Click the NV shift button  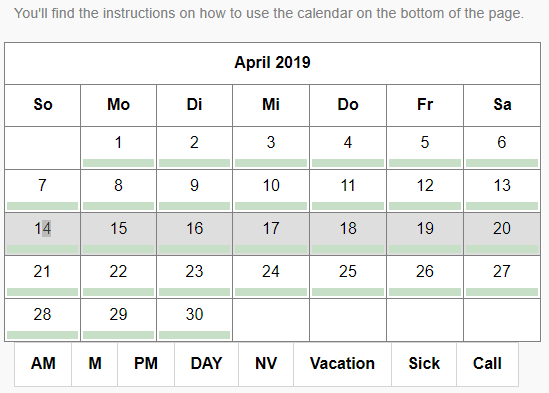(266, 364)
